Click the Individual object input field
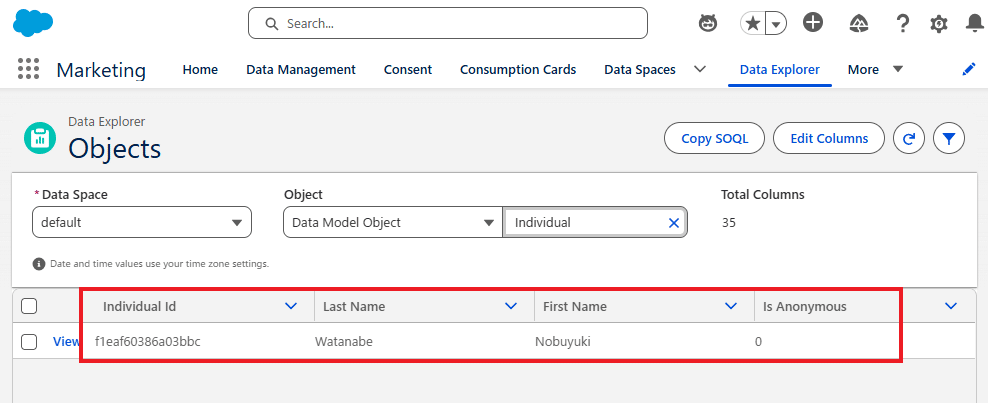This screenshot has height=403, width=988. pyautogui.click(x=594, y=222)
